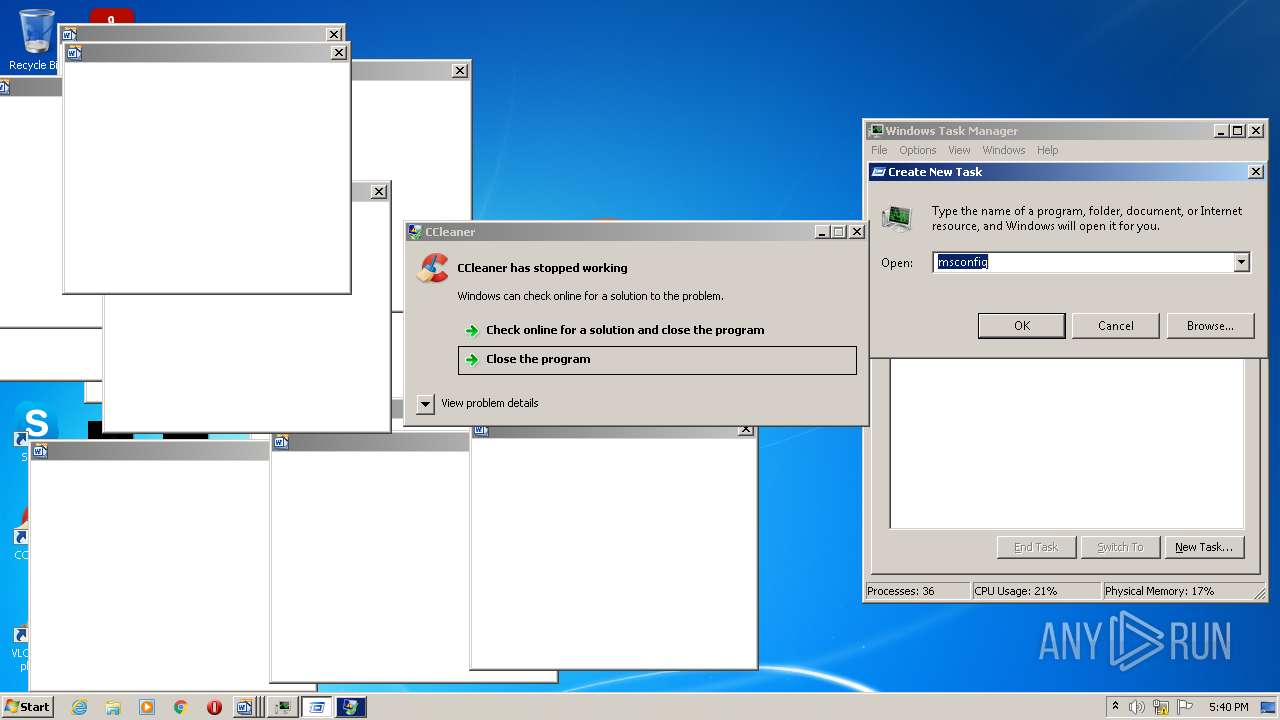Screen dimensions: 1280x720
Task: Open the View menu in Task Manager
Action: pos(959,151)
